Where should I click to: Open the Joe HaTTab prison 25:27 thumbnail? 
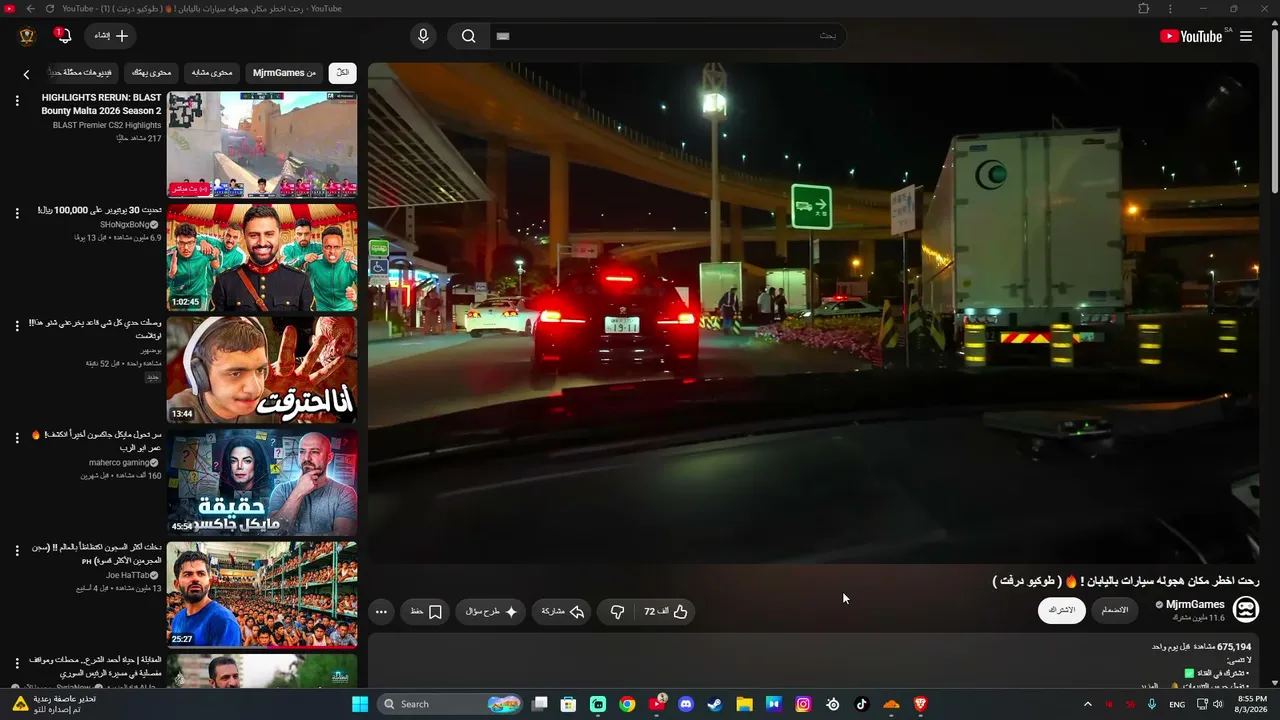262,595
